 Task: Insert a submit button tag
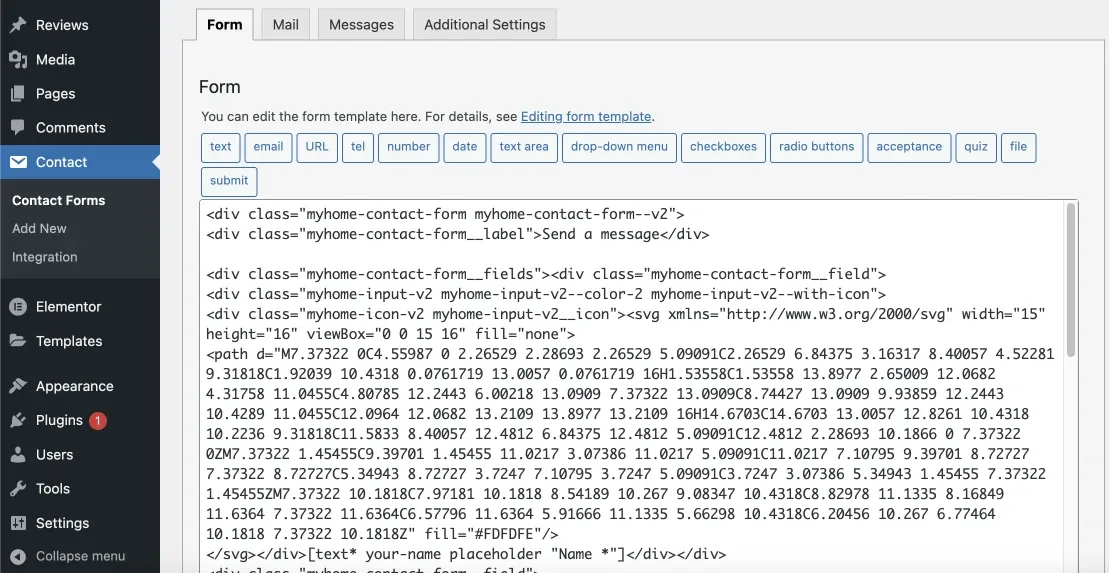[x=229, y=181]
